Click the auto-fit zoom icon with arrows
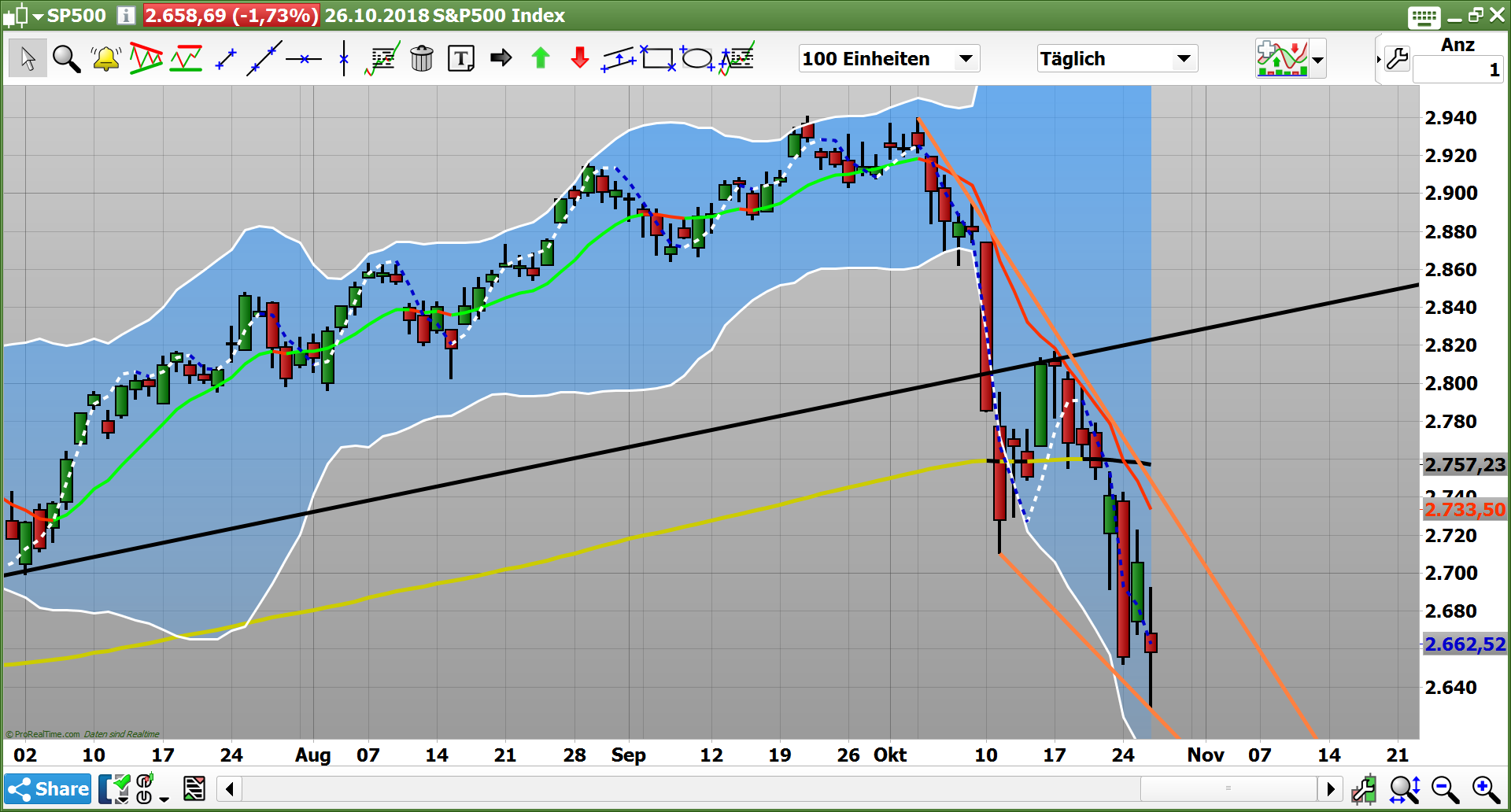Viewport: 1511px width, 812px height. click(x=1405, y=788)
